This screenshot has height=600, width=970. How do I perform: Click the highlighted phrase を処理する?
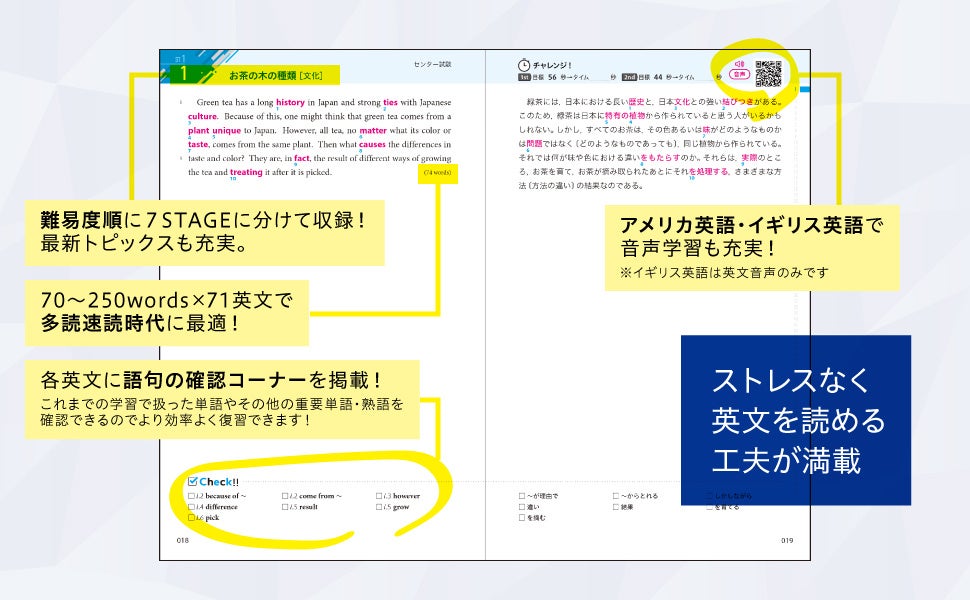[x=709, y=172]
